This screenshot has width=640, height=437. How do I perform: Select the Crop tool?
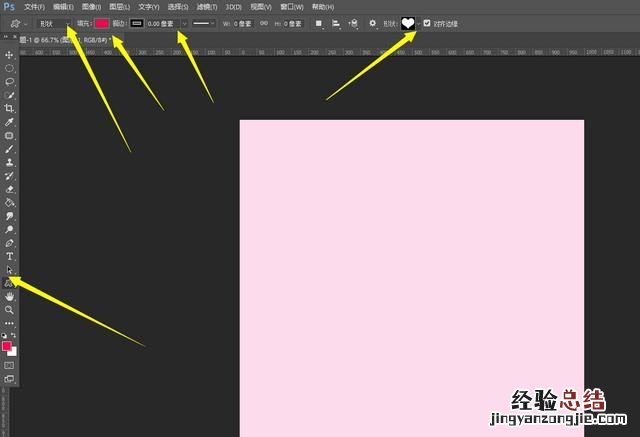click(10, 108)
